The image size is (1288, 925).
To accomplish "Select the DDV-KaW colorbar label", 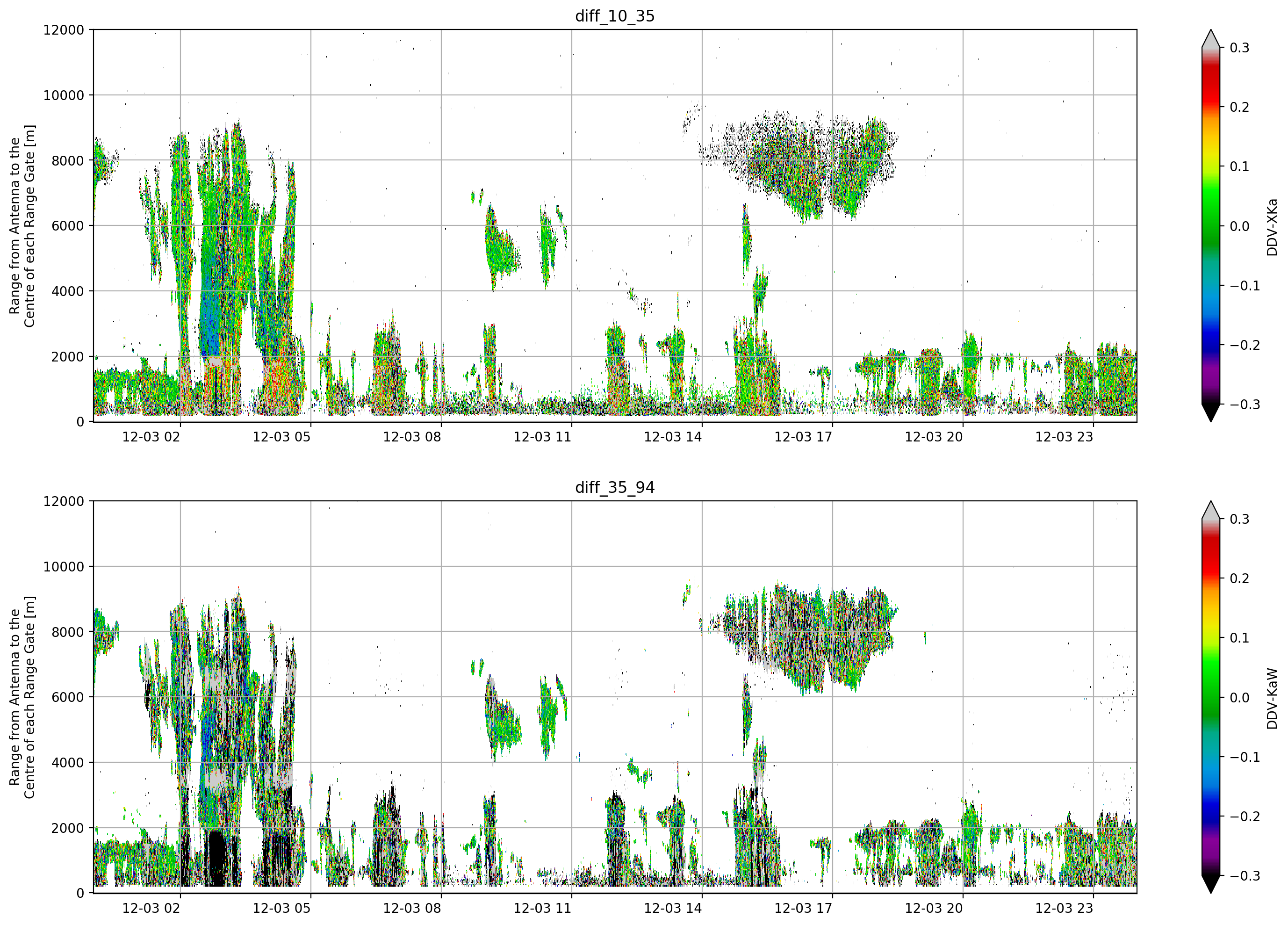I will (1272, 699).
